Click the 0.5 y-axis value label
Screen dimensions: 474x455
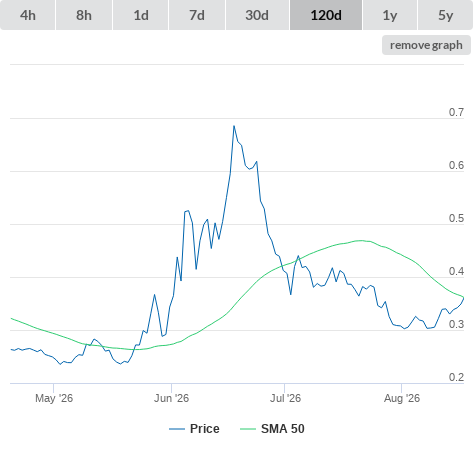(x=456, y=218)
